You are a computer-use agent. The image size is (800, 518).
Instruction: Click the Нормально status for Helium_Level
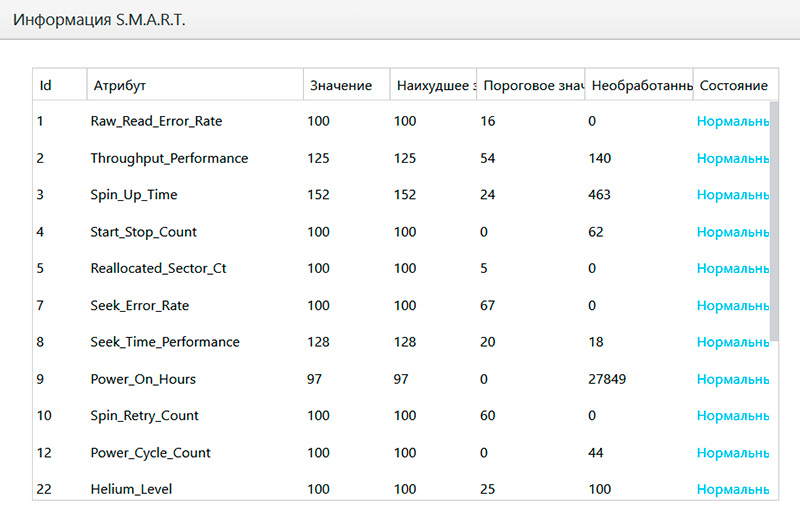tap(732, 489)
